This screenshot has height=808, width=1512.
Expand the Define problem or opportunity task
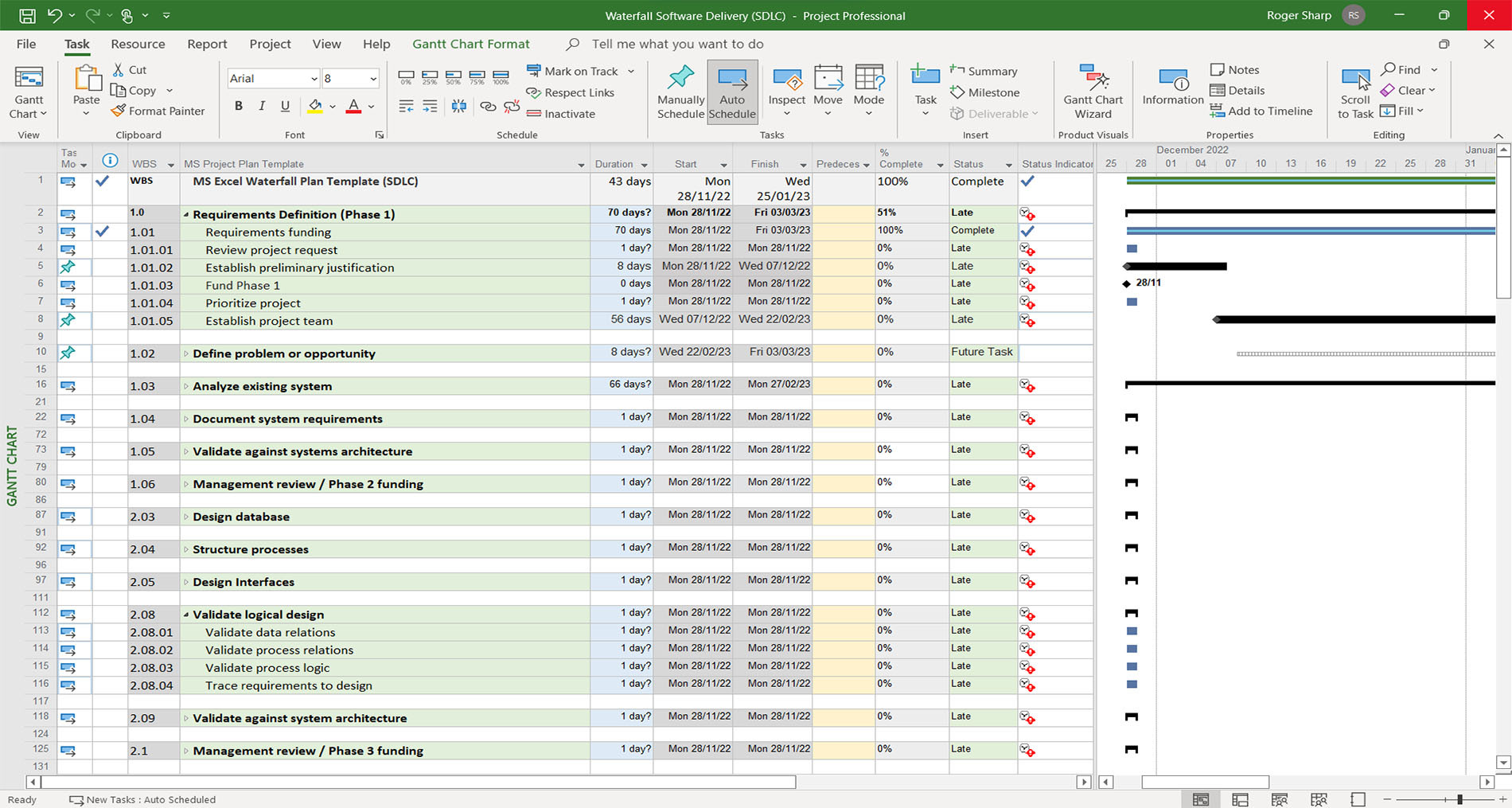pyautogui.click(x=186, y=353)
